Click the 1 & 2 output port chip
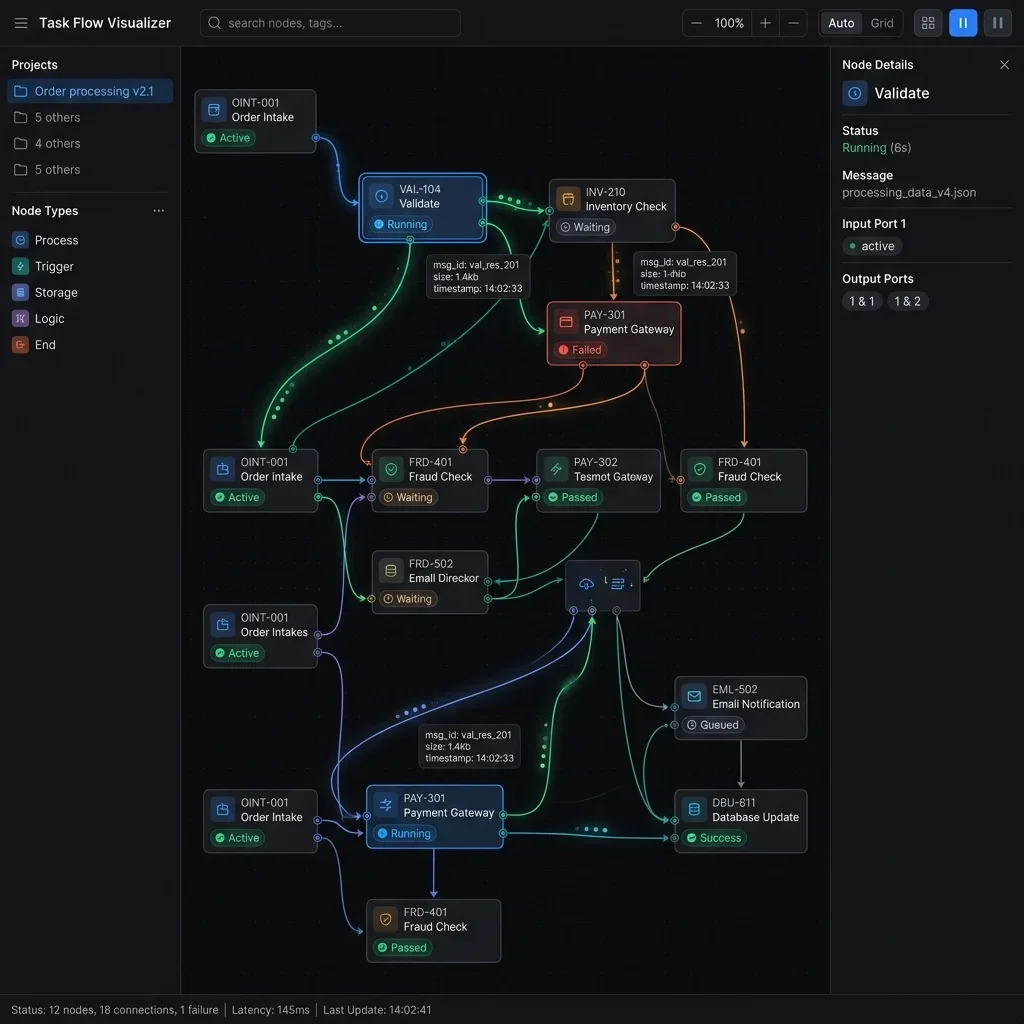The width and height of the screenshot is (1024, 1024). pyautogui.click(x=907, y=301)
